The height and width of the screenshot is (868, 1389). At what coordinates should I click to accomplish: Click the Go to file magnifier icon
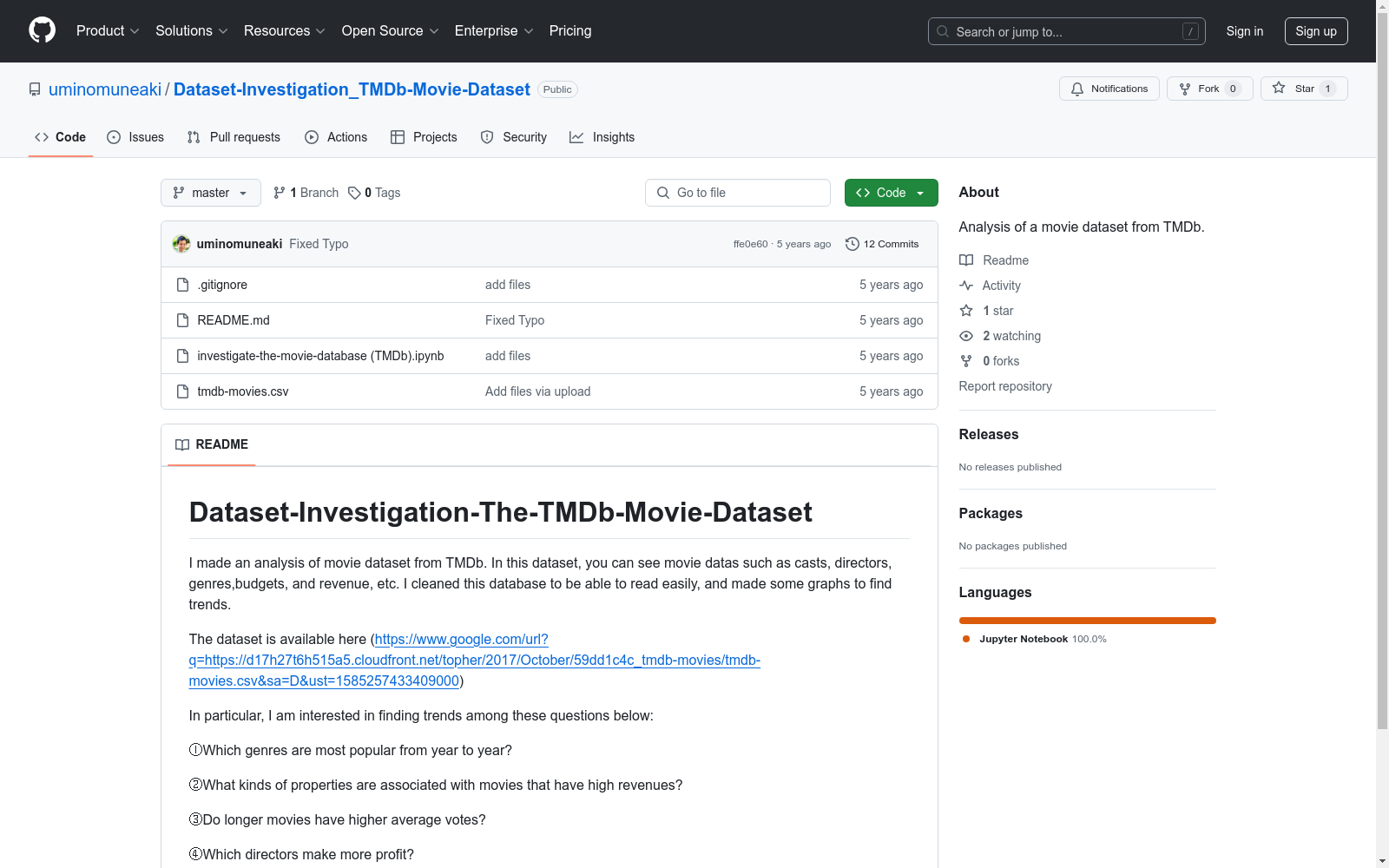click(663, 193)
